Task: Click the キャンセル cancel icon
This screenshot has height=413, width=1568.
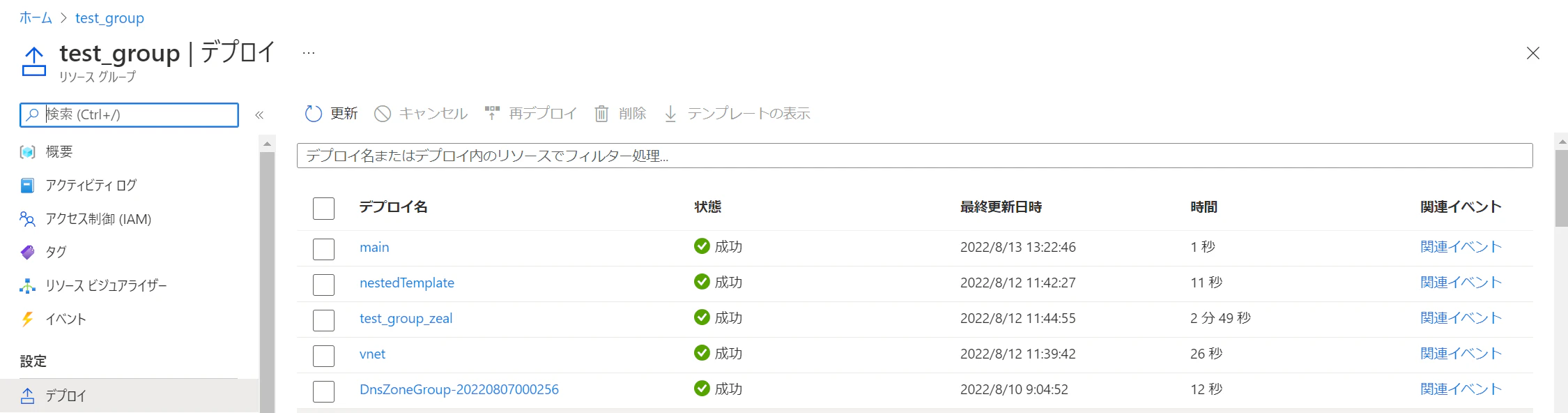Action: coord(383,114)
